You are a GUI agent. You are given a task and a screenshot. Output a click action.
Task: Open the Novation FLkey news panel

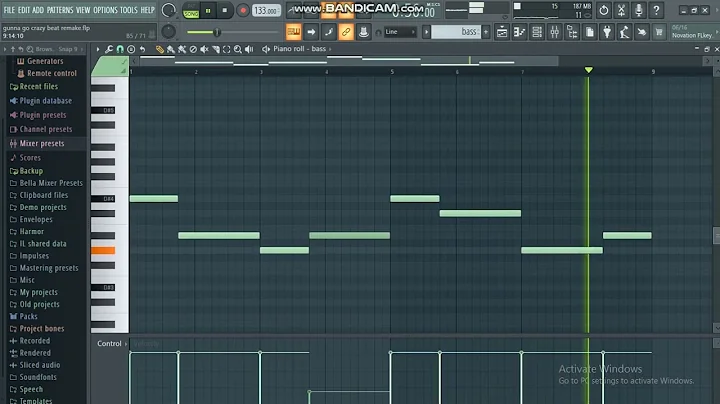[692, 32]
